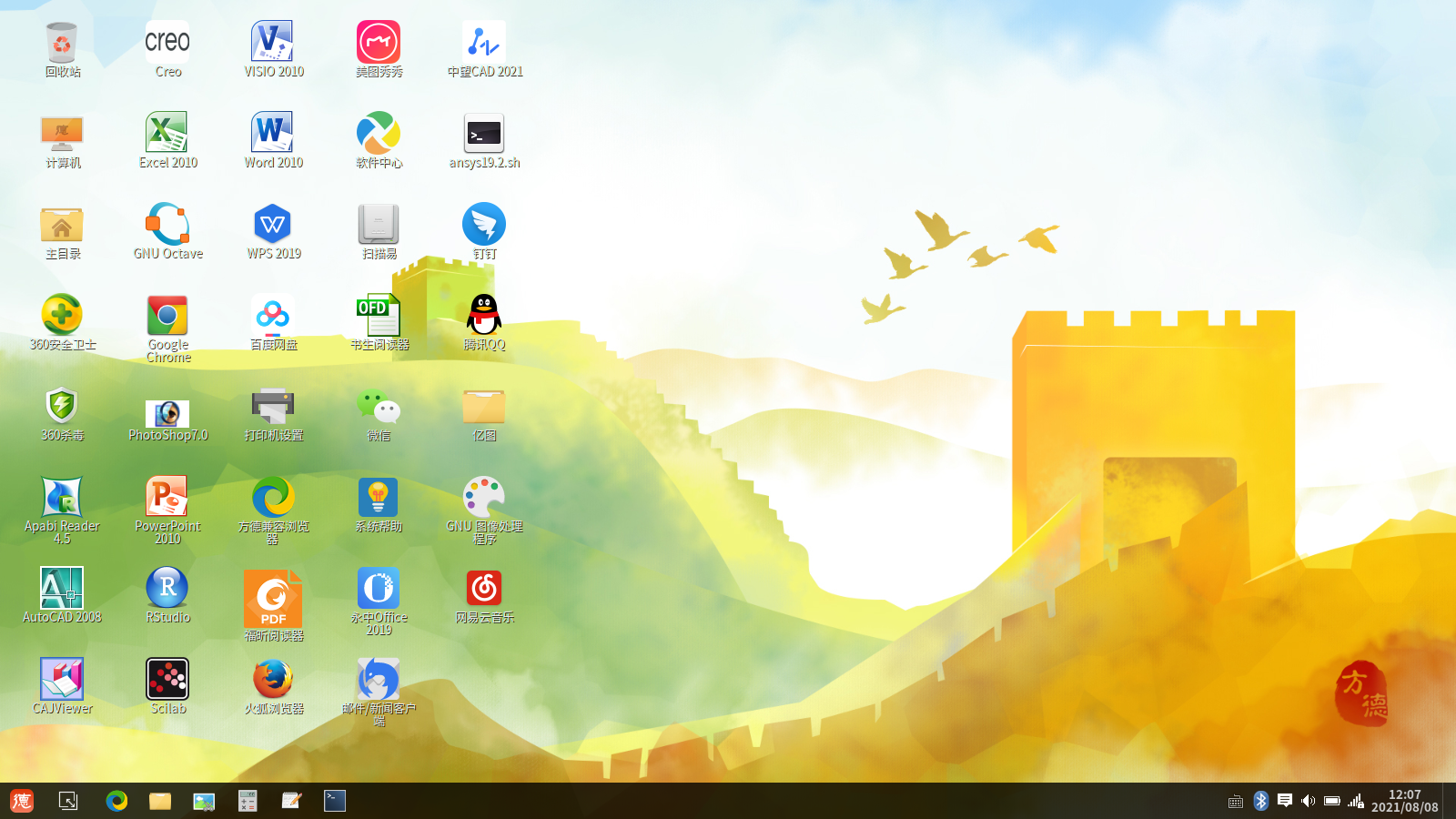Open the WPS 2019 desktop shortcut

pyautogui.click(x=273, y=225)
